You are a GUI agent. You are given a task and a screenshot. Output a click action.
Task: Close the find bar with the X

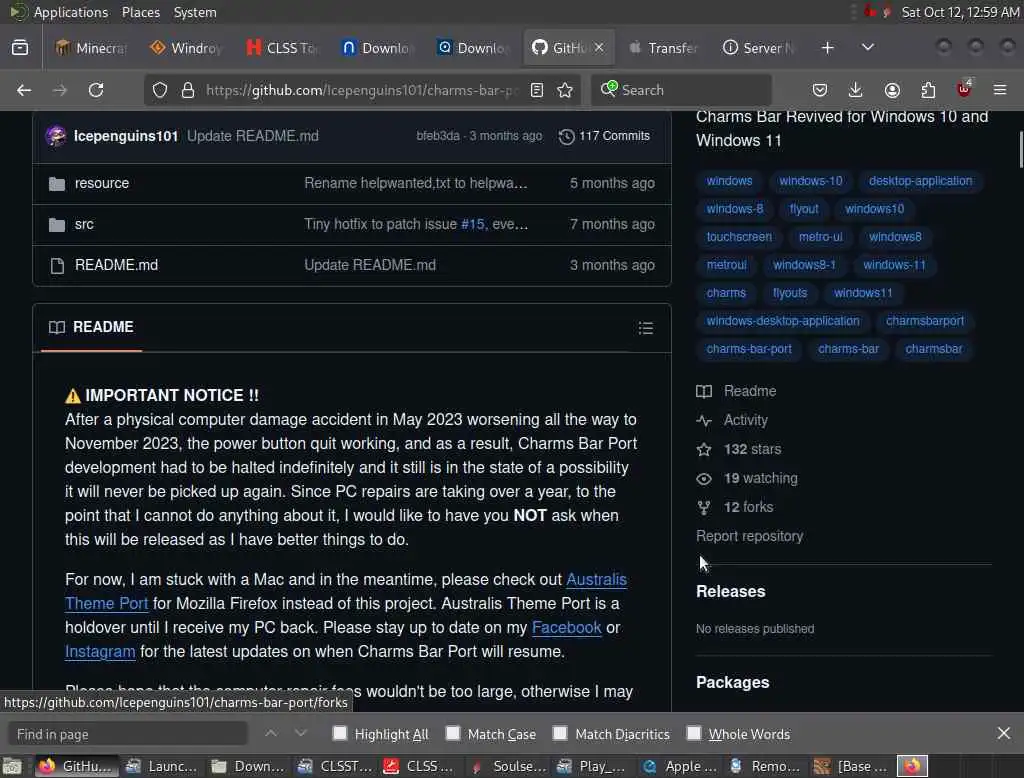coord(1004,734)
